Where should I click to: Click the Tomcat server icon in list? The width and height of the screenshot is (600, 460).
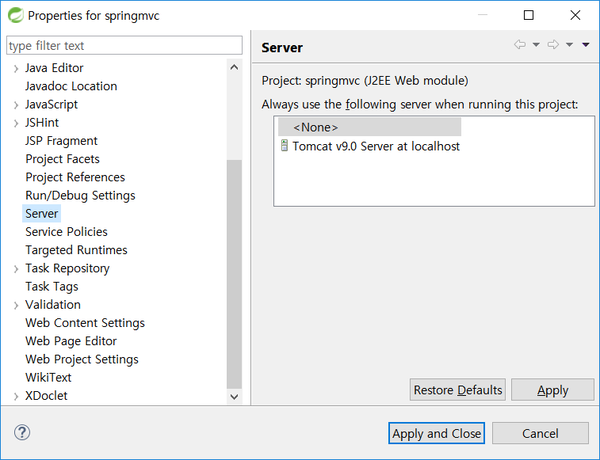pos(284,145)
